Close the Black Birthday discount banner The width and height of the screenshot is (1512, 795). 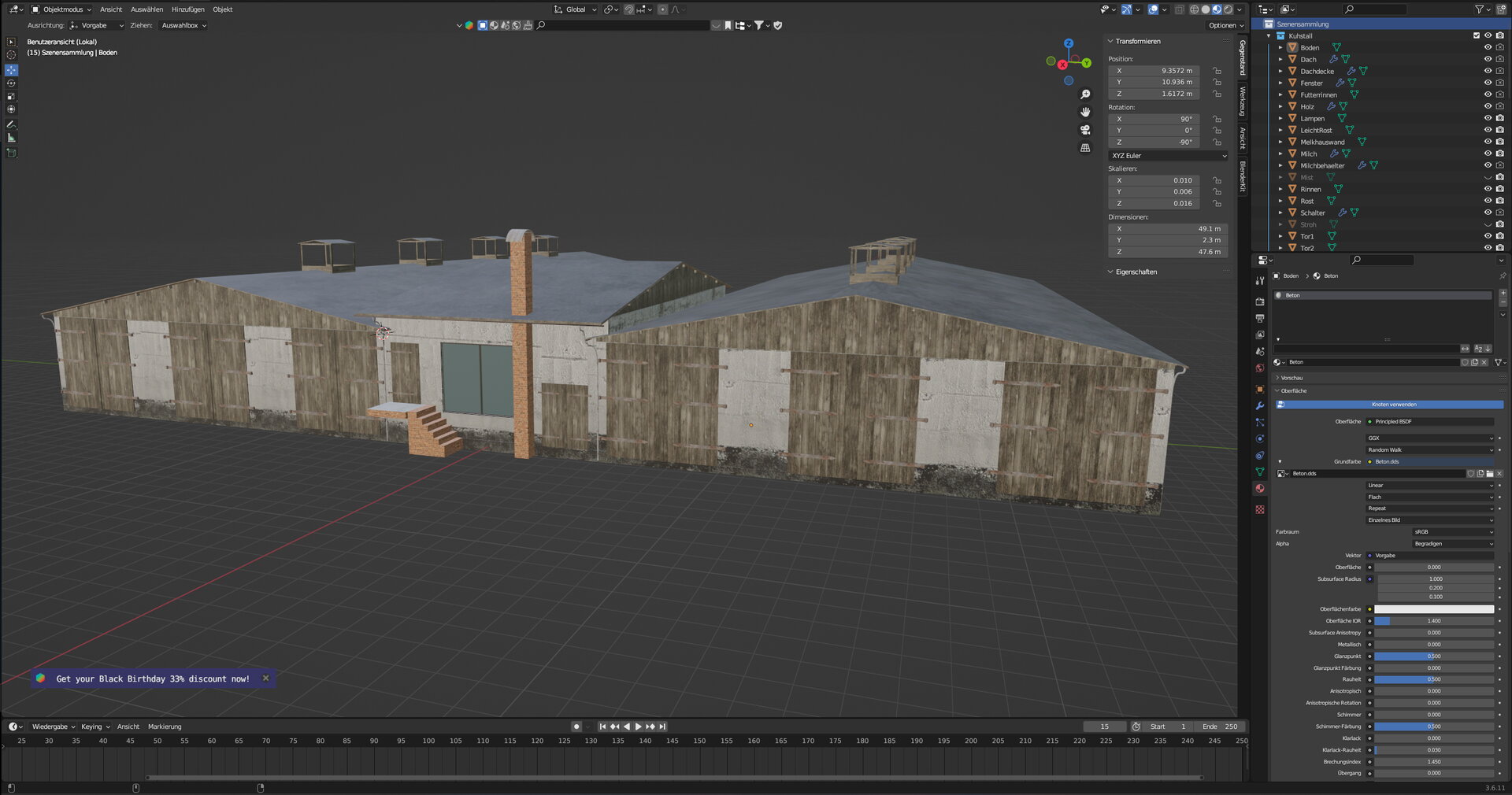click(x=265, y=678)
